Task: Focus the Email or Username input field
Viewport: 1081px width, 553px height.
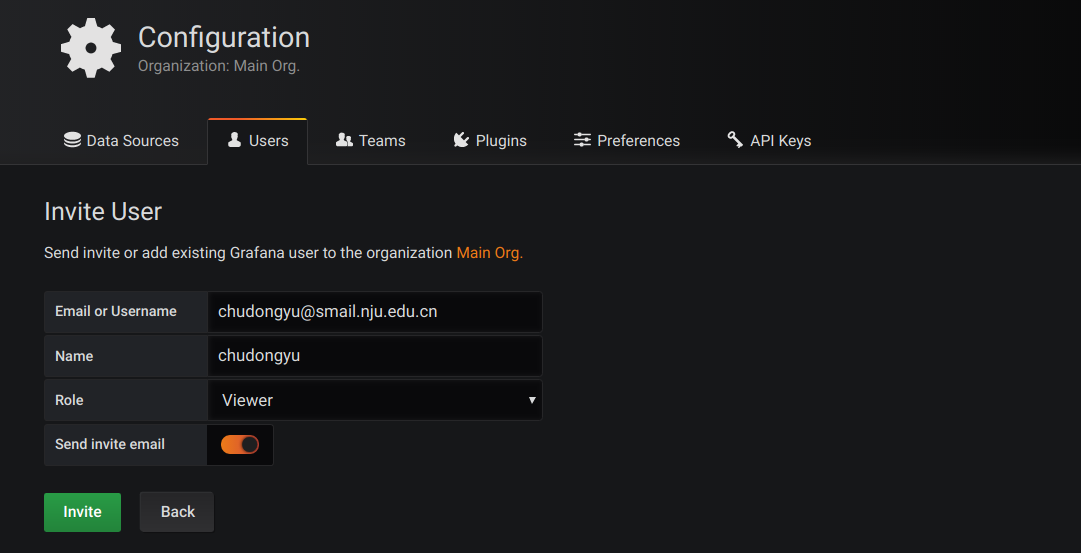Action: click(375, 312)
